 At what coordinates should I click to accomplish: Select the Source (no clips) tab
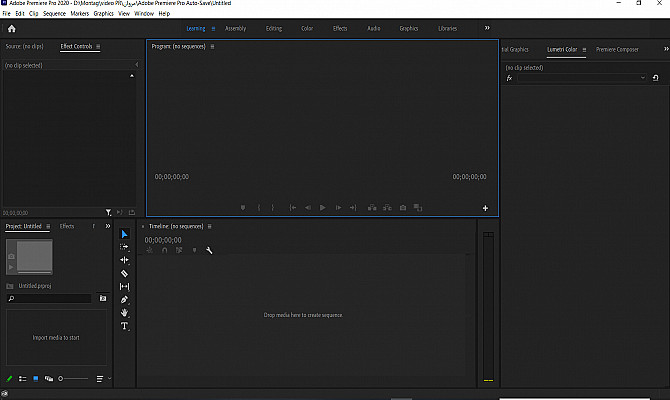(24, 46)
